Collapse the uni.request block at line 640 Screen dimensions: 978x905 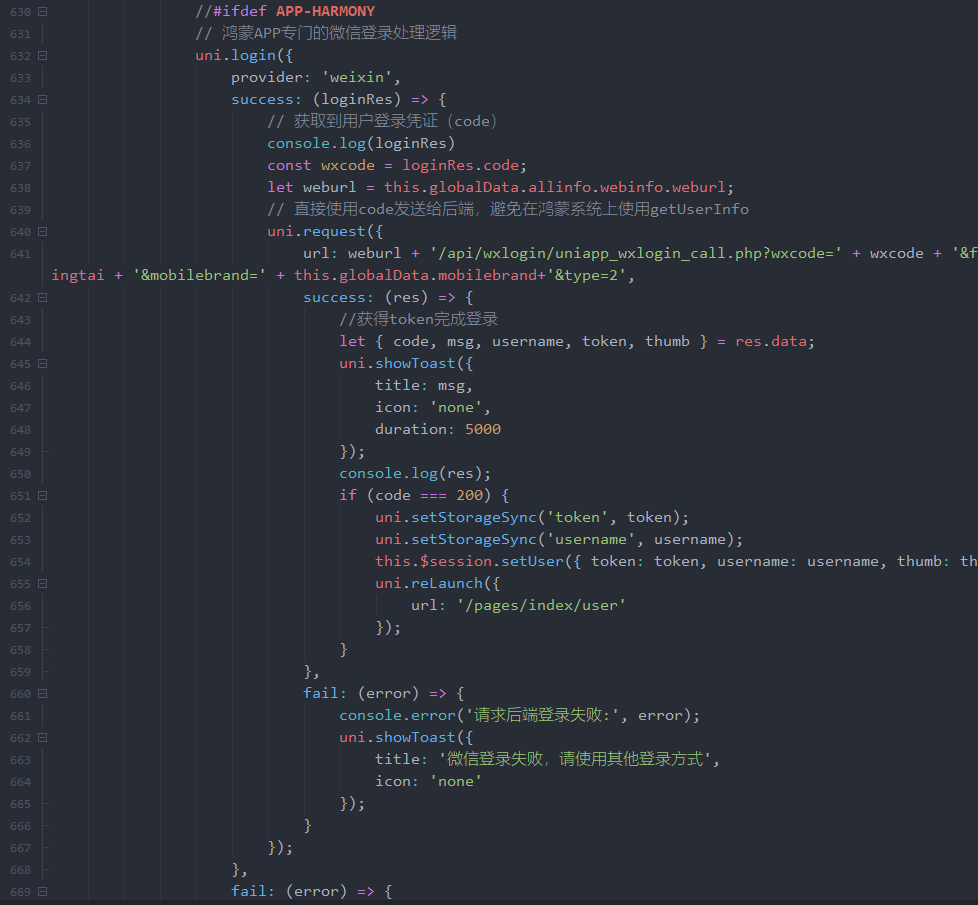(42, 232)
